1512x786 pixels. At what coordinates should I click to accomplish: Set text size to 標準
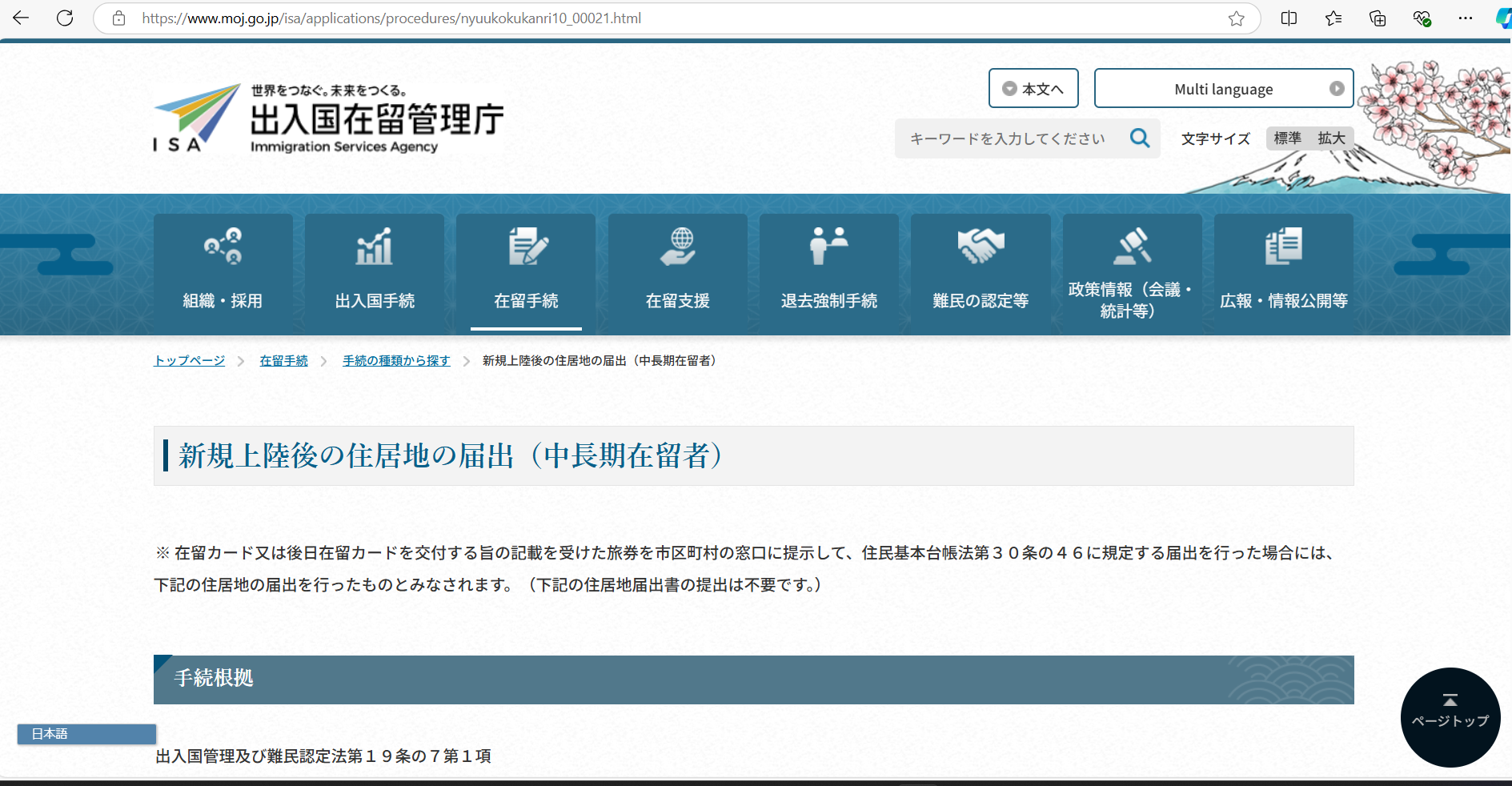1287,138
